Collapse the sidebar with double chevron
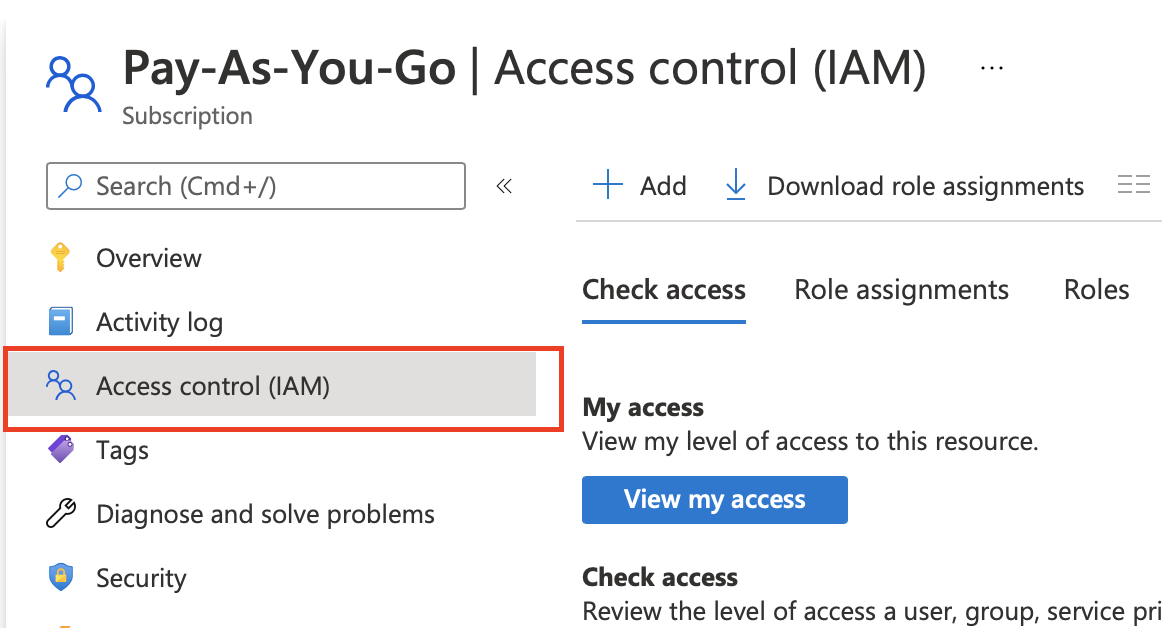This screenshot has width=1162, height=628. pyautogui.click(x=504, y=186)
